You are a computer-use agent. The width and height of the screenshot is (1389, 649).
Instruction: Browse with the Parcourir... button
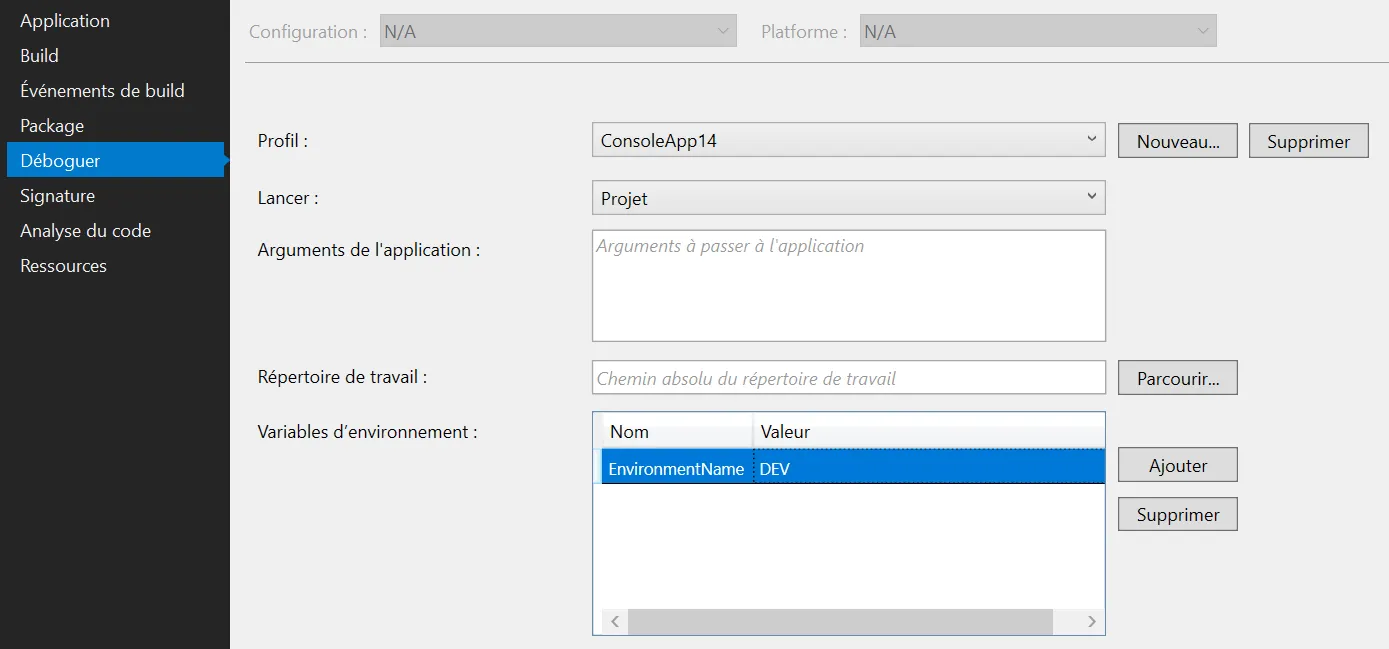coord(1177,379)
